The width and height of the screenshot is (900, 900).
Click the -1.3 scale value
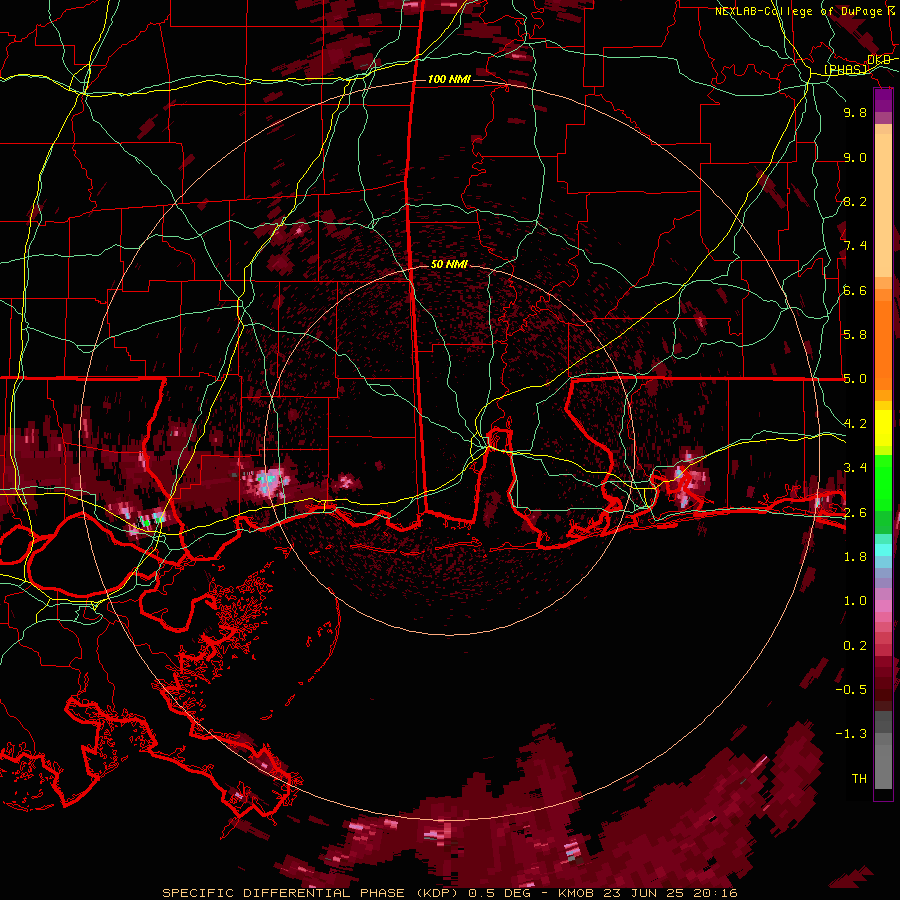click(x=851, y=734)
